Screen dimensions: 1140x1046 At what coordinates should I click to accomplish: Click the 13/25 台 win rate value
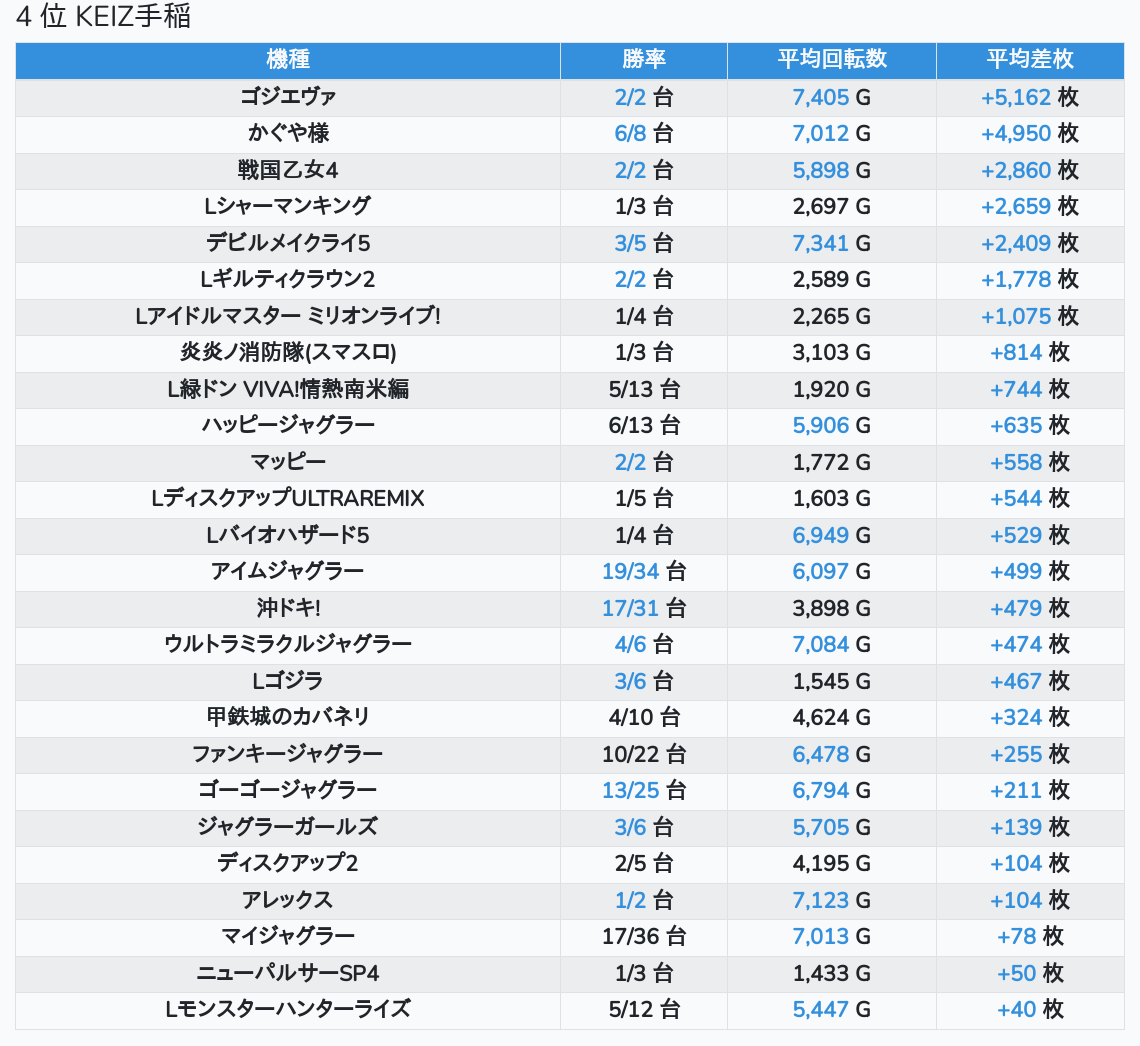[x=644, y=791]
